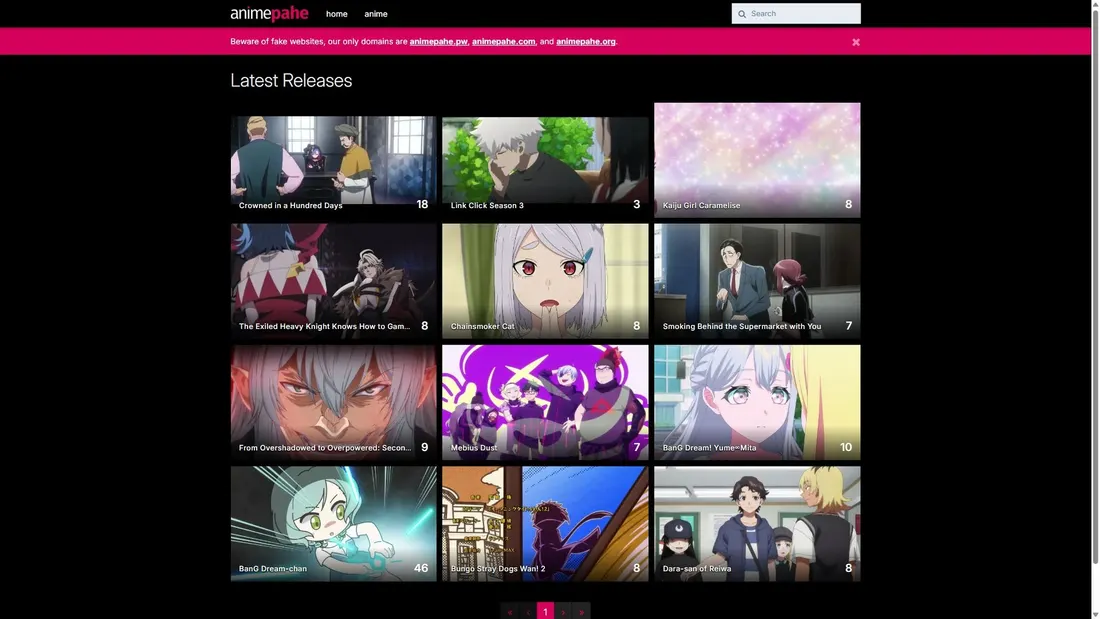
Task: Click the animepahe logo
Action: click(269, 13)
